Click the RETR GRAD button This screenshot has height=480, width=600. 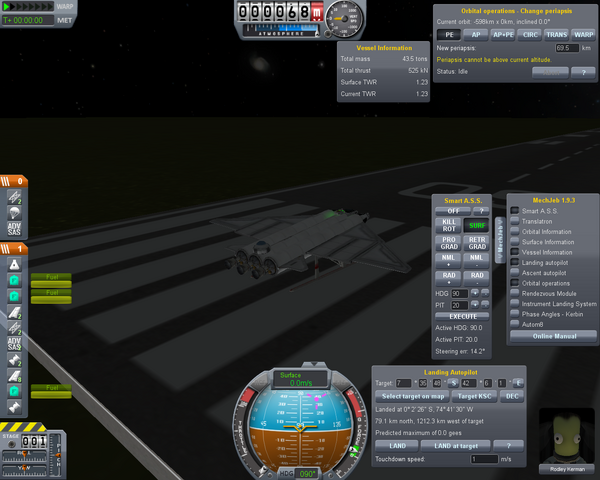click(476, 243)
